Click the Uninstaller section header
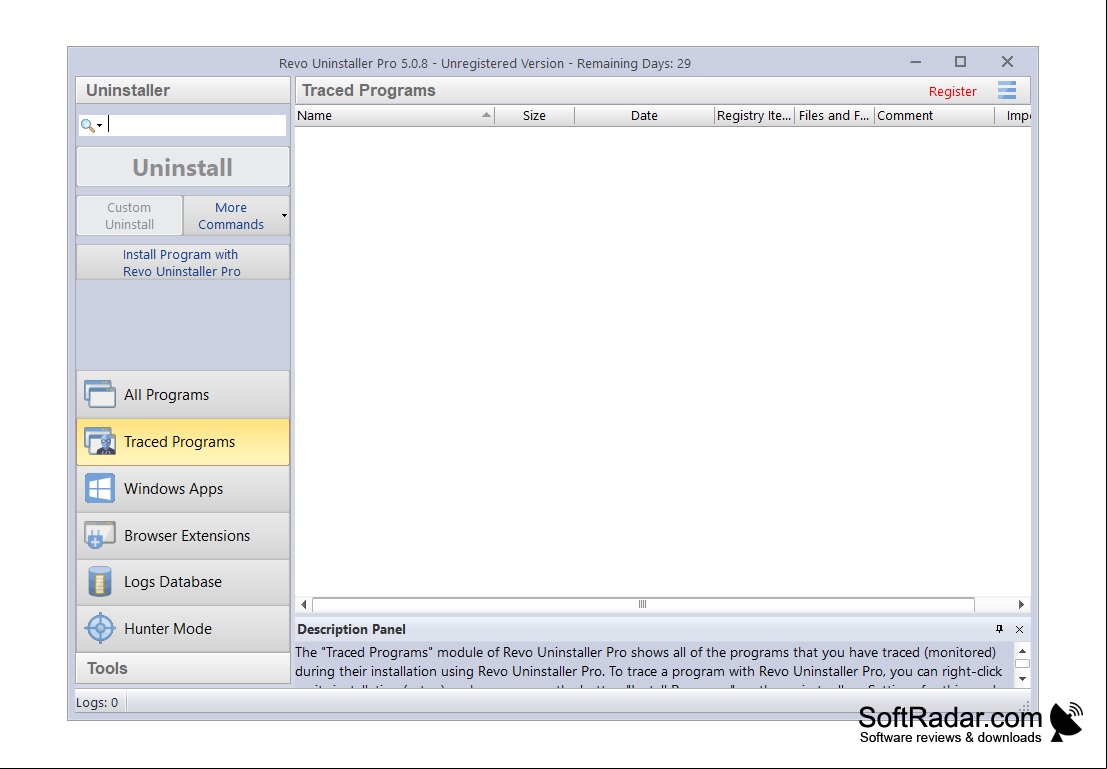1107x769 pixels. (183, 90)
